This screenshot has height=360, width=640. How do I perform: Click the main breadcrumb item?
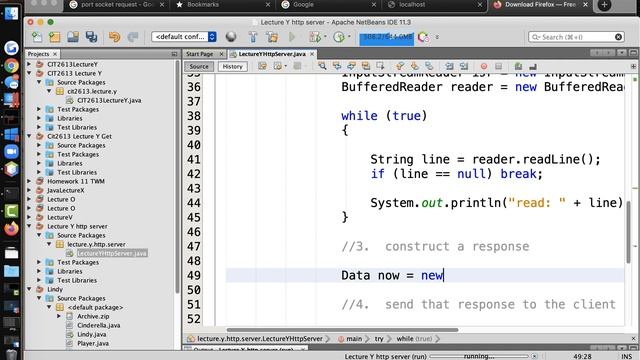point(354,339)
